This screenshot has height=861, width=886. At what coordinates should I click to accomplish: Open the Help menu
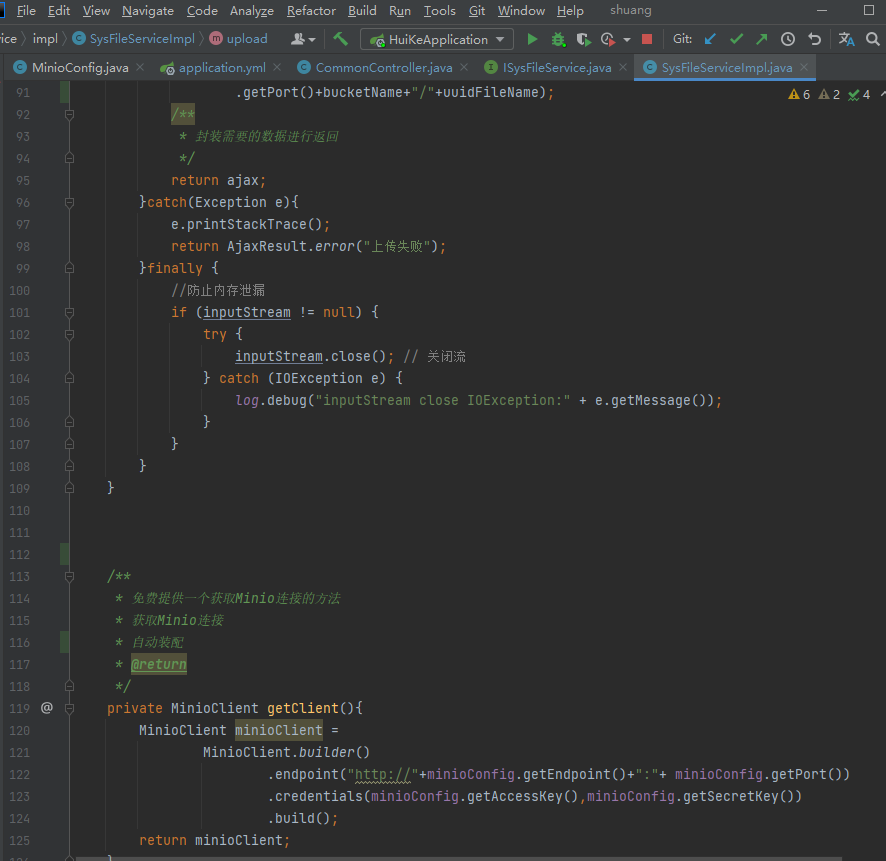[x=570, y=11]
